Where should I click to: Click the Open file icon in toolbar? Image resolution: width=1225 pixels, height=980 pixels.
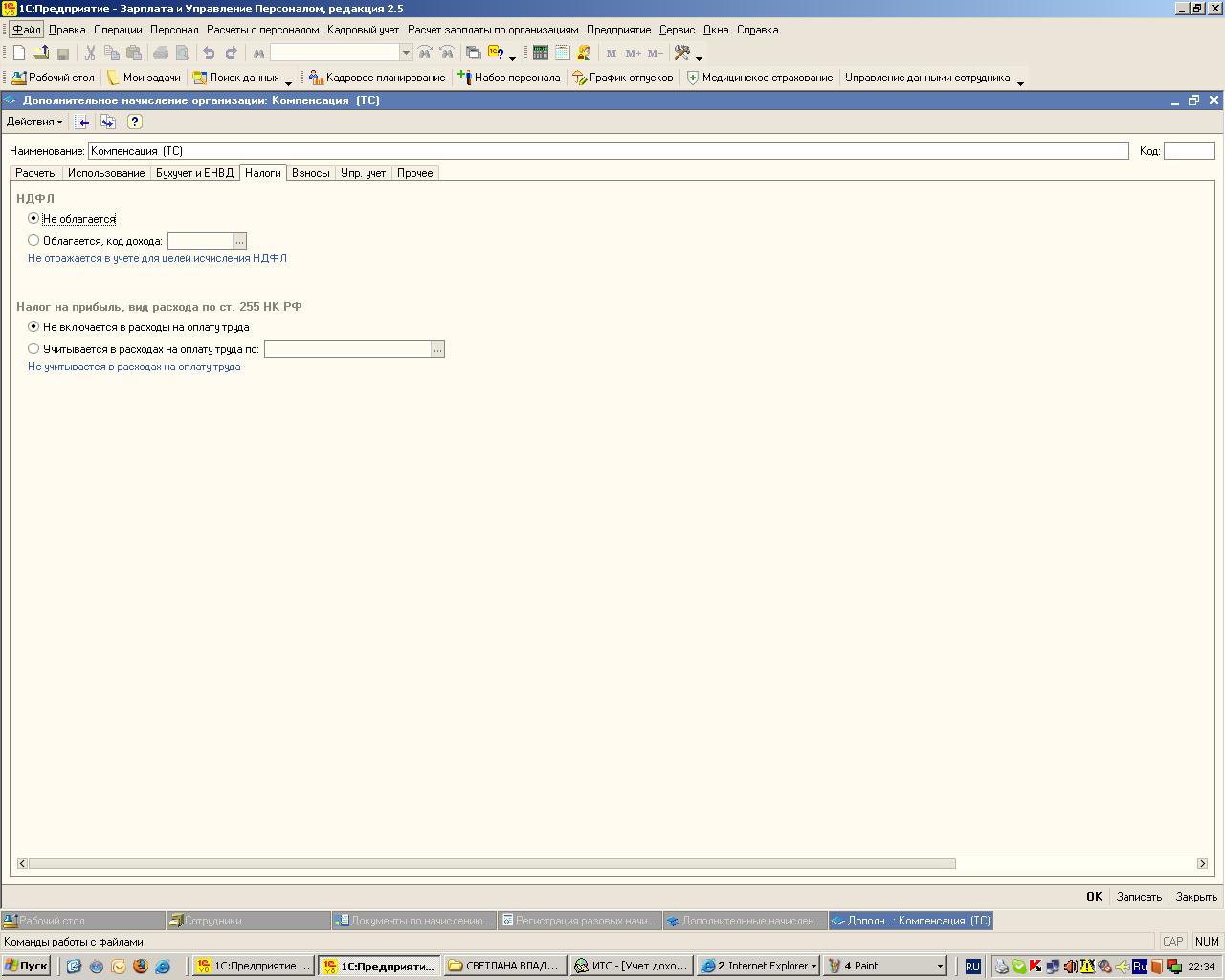pos(41,54)
